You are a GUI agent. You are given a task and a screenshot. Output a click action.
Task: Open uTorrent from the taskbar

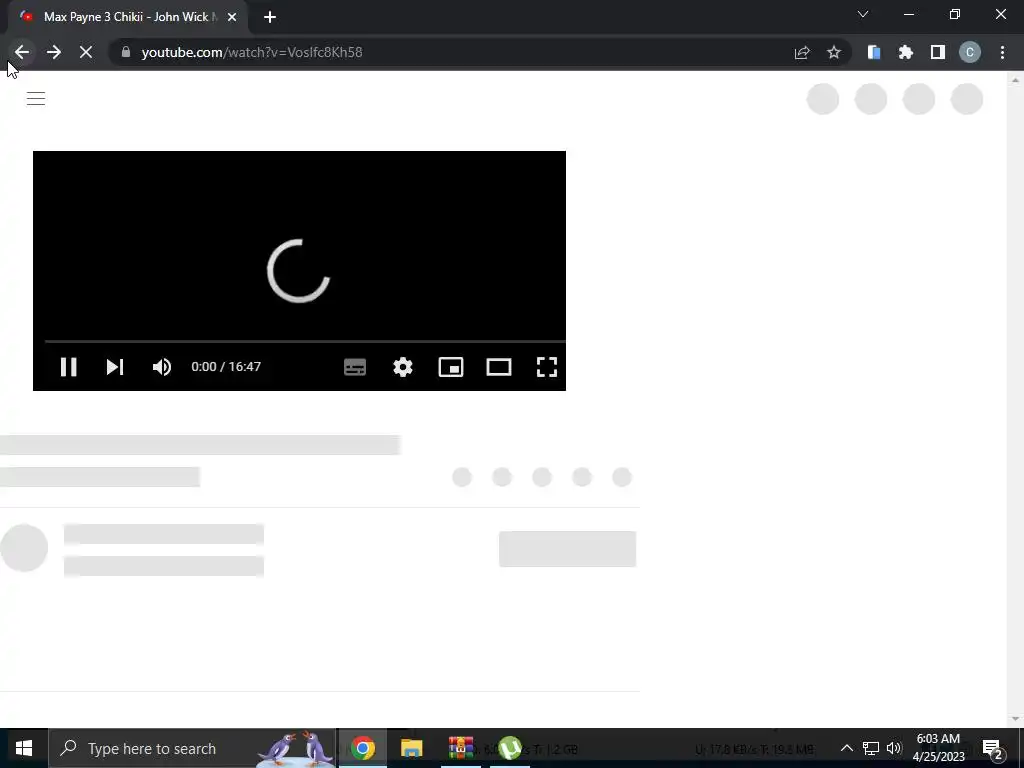tap(510, 748)
